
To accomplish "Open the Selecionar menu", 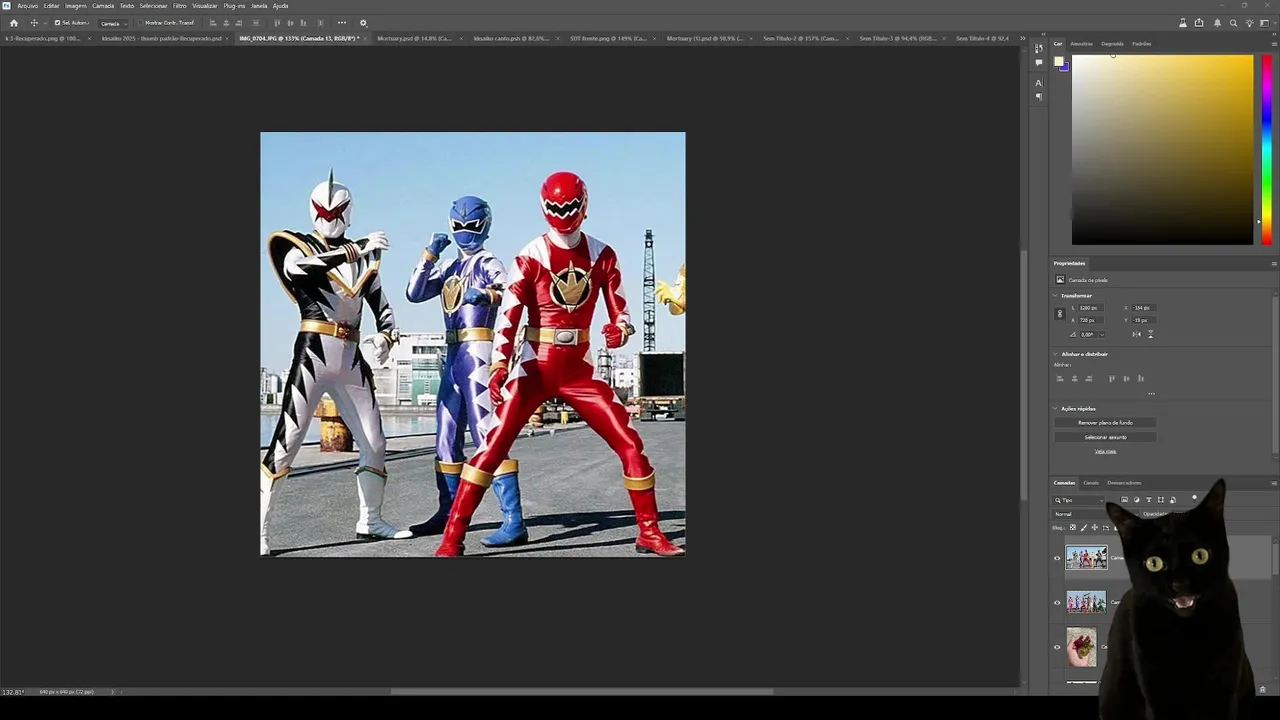I will (153, 6).
